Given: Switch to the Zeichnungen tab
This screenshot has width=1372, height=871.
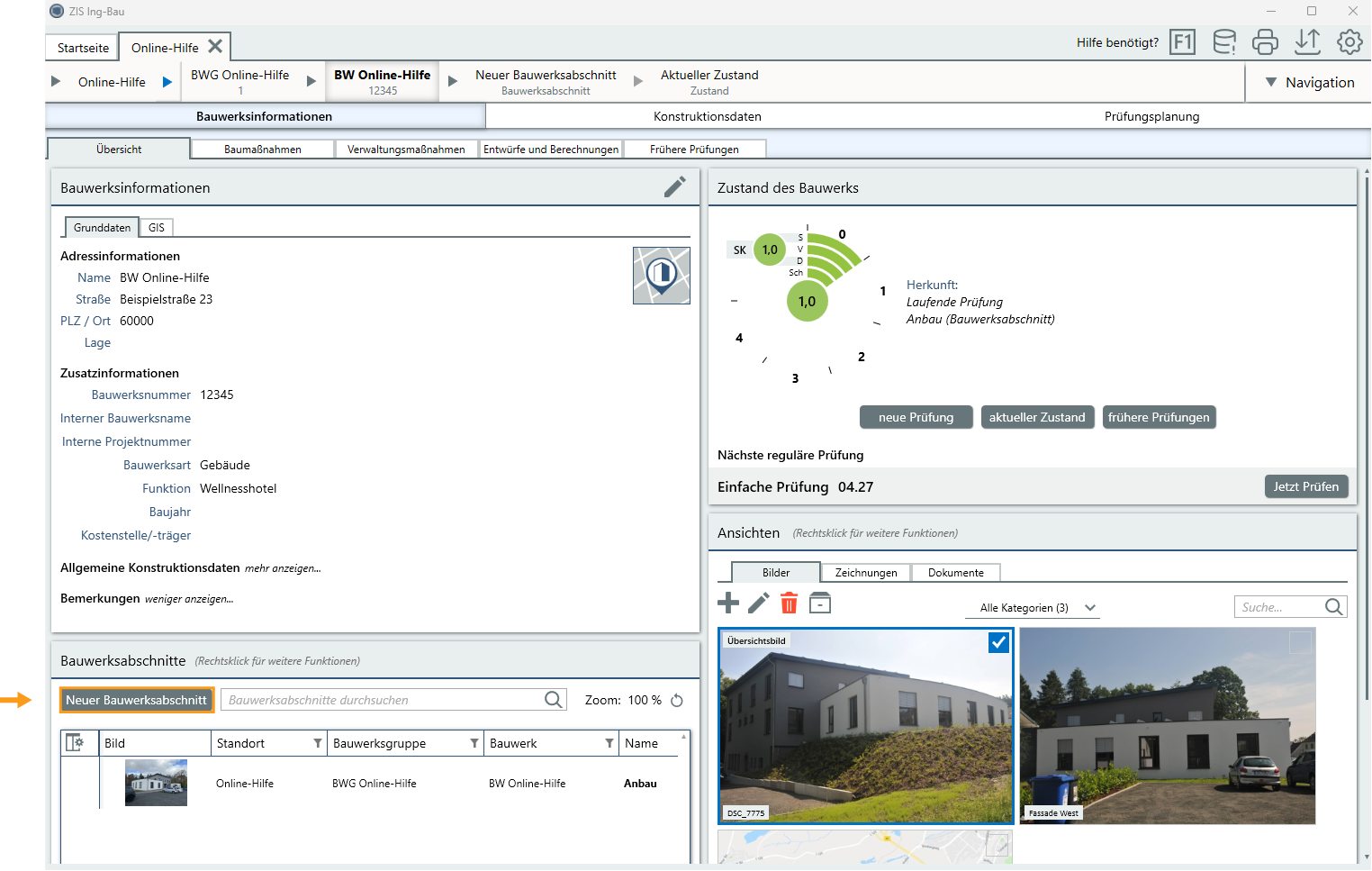Looking at the screenshot, I should [866, 573].
